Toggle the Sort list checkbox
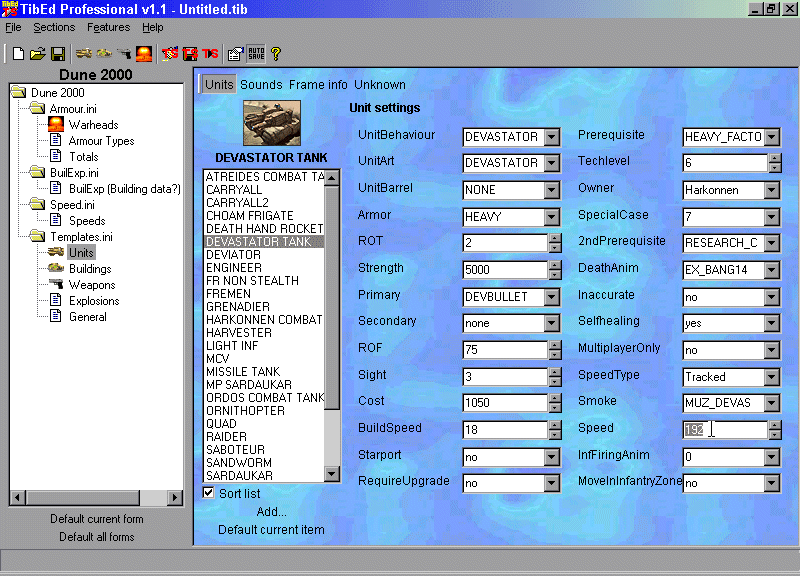Screen dimensions: 800x576 [x=209, y=493]
